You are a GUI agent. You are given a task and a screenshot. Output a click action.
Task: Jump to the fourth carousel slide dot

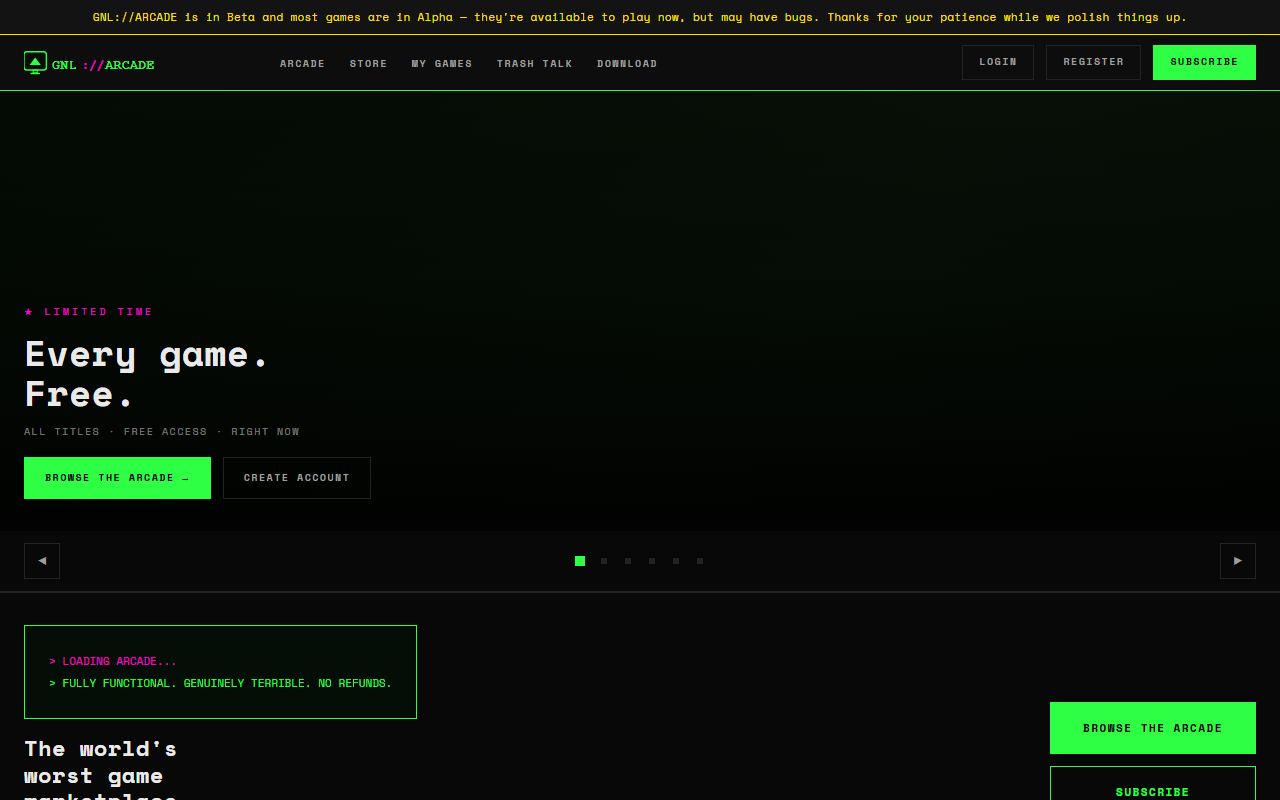click(x=652, y=561)
